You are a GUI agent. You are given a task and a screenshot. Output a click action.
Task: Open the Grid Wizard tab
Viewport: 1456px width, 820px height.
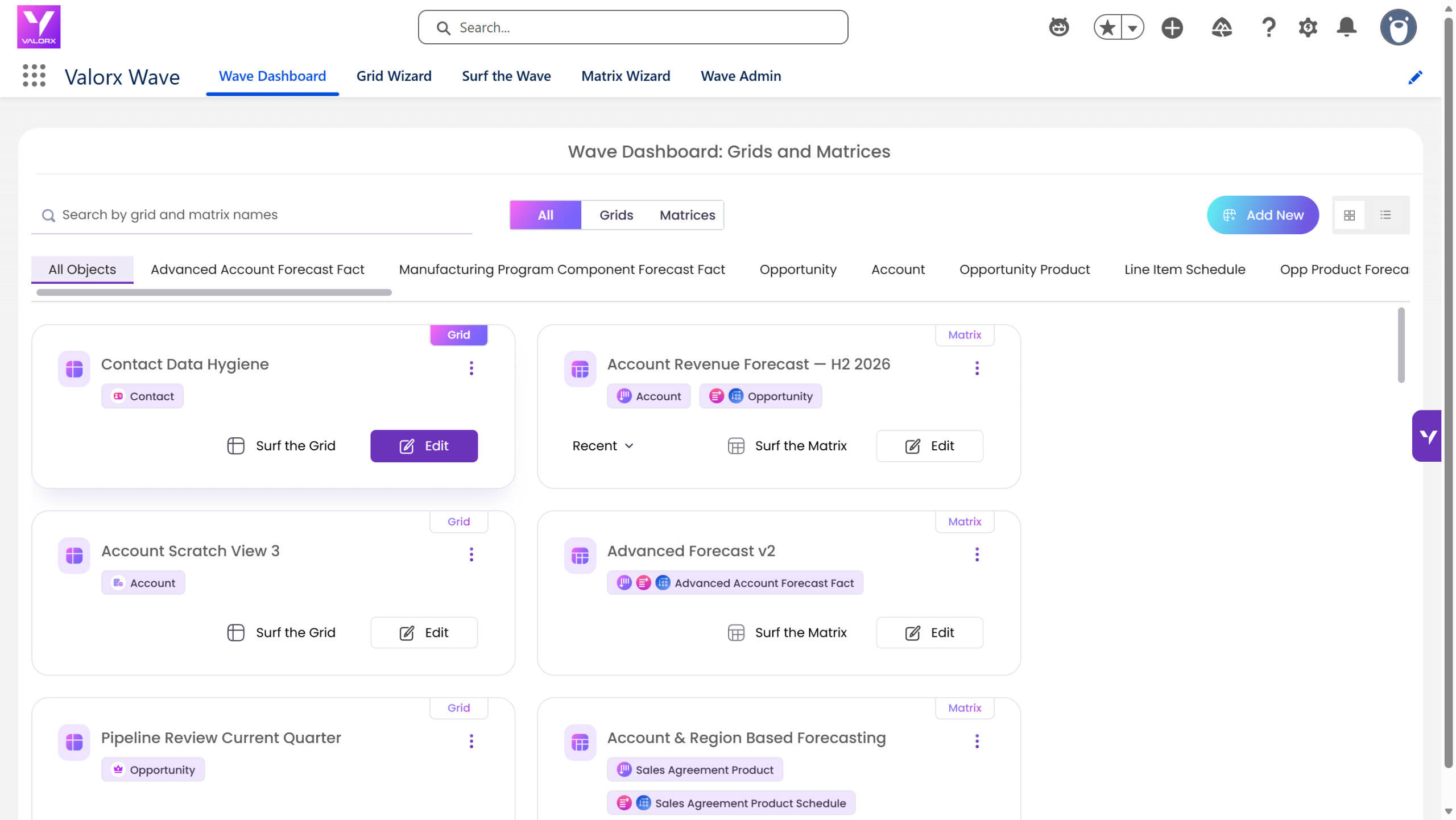pyautogui.click(x=394, y=76)
